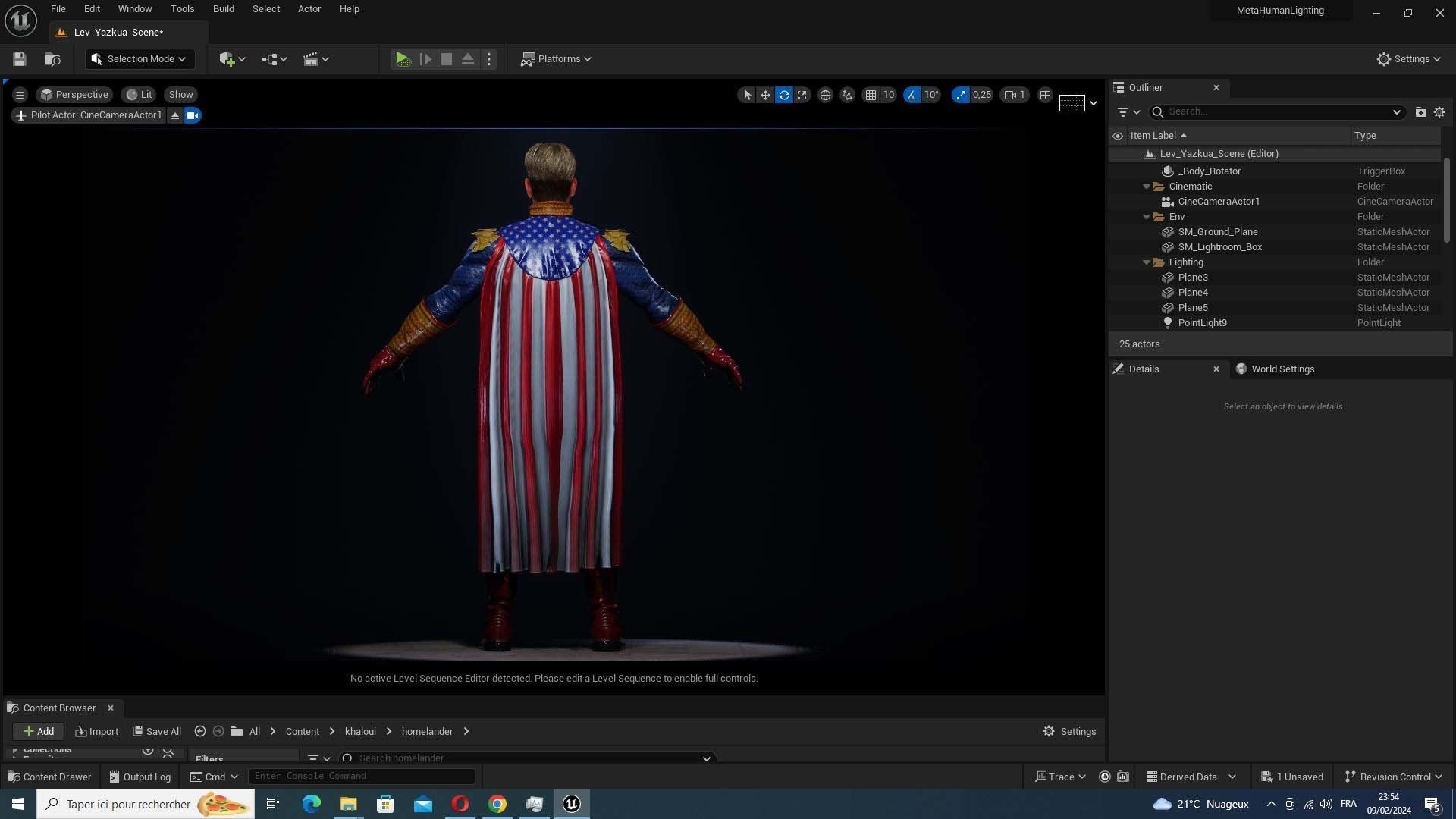Image resolution: width=1456 pixels, height=819 pixels.
Task: Maximize or restore viewport layout icon
Action: 1045,95
